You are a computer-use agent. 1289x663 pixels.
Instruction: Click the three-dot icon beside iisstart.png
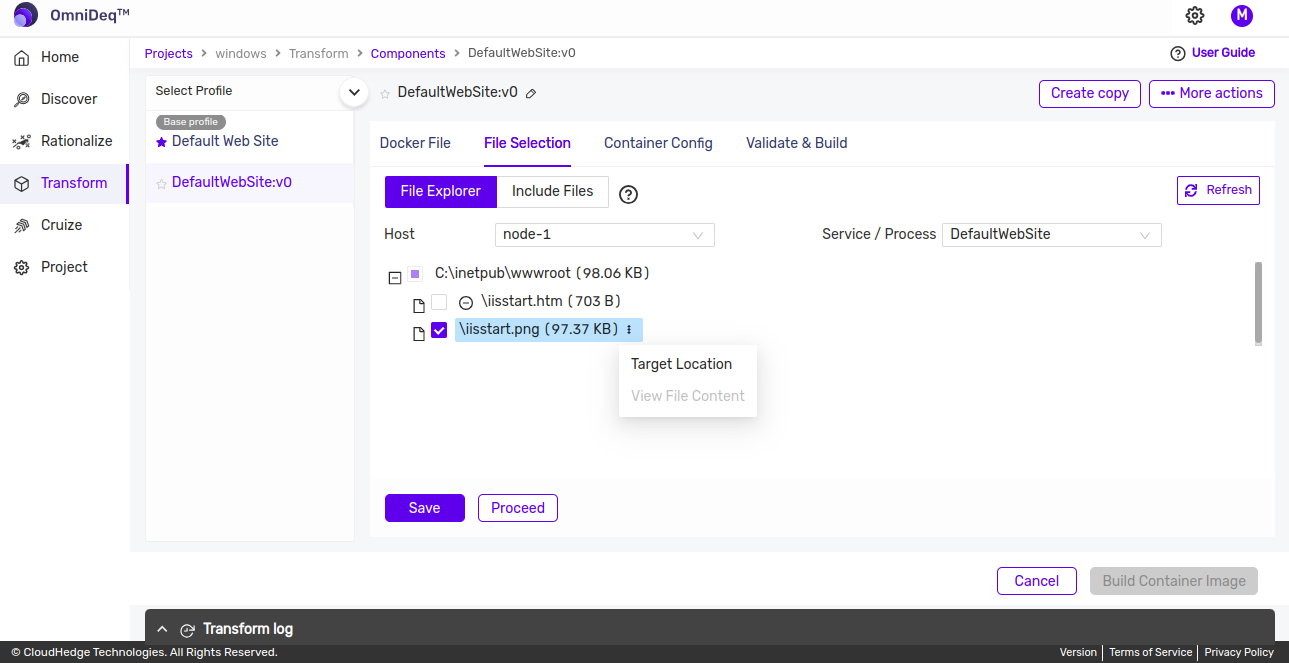629,330
